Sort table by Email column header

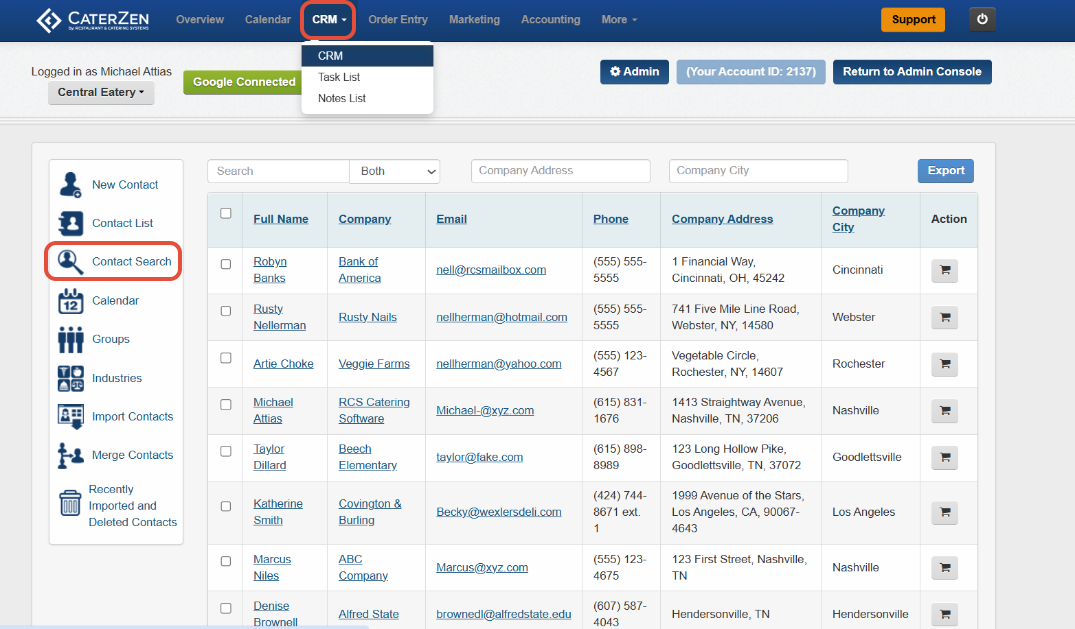[x=451, y=219]
